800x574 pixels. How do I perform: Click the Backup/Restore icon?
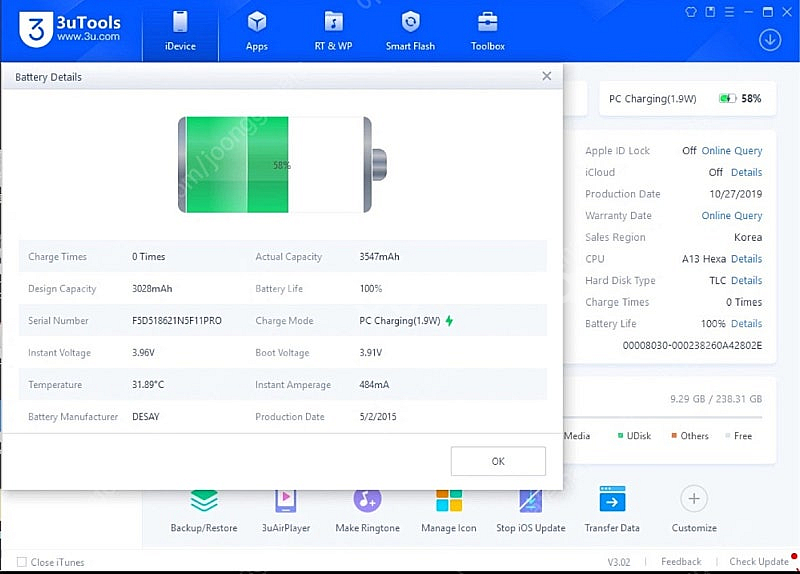(x=204, y=501)
